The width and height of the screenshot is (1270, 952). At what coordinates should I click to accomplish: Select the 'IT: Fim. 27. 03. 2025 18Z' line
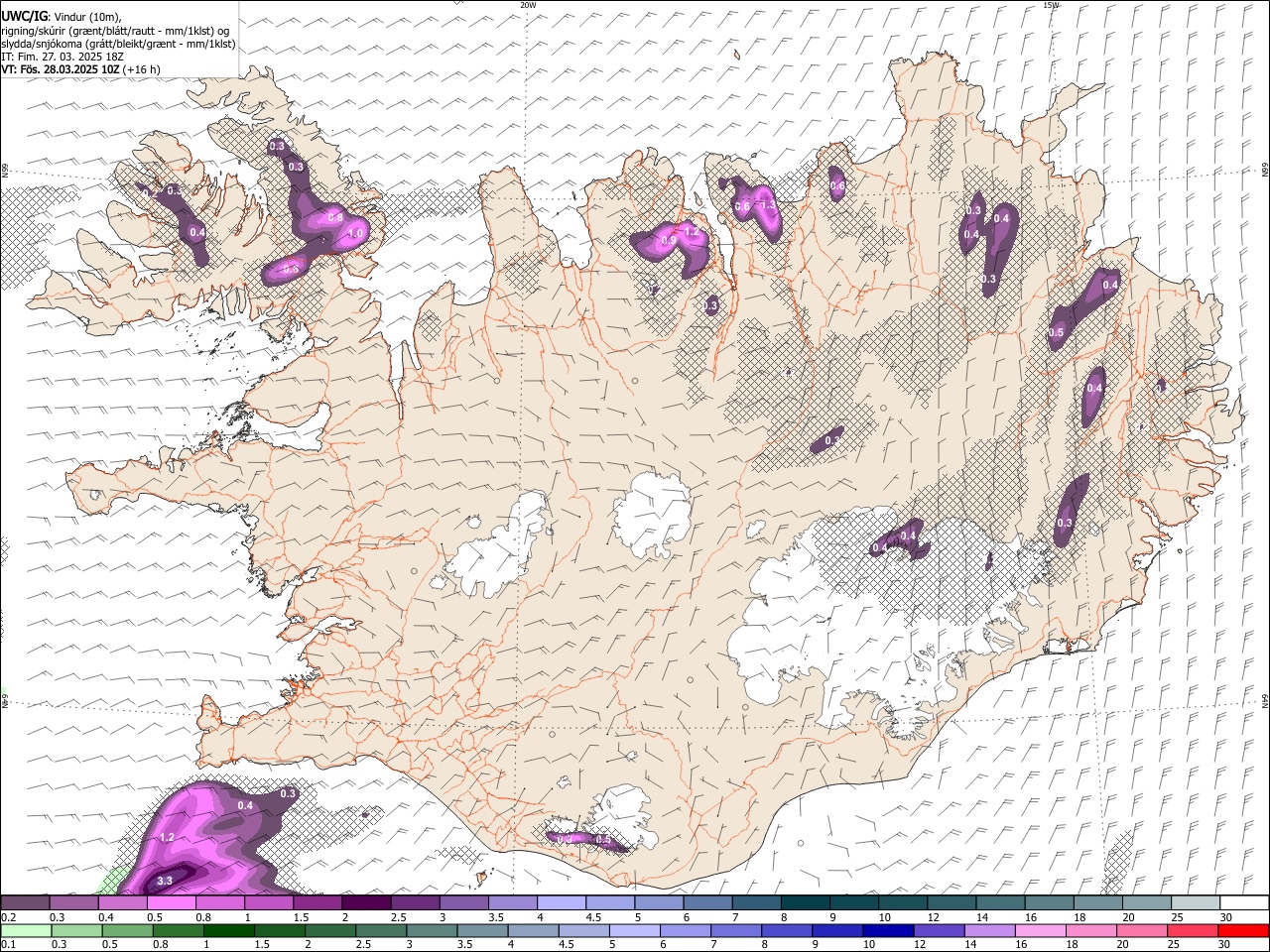pos(63,57)
